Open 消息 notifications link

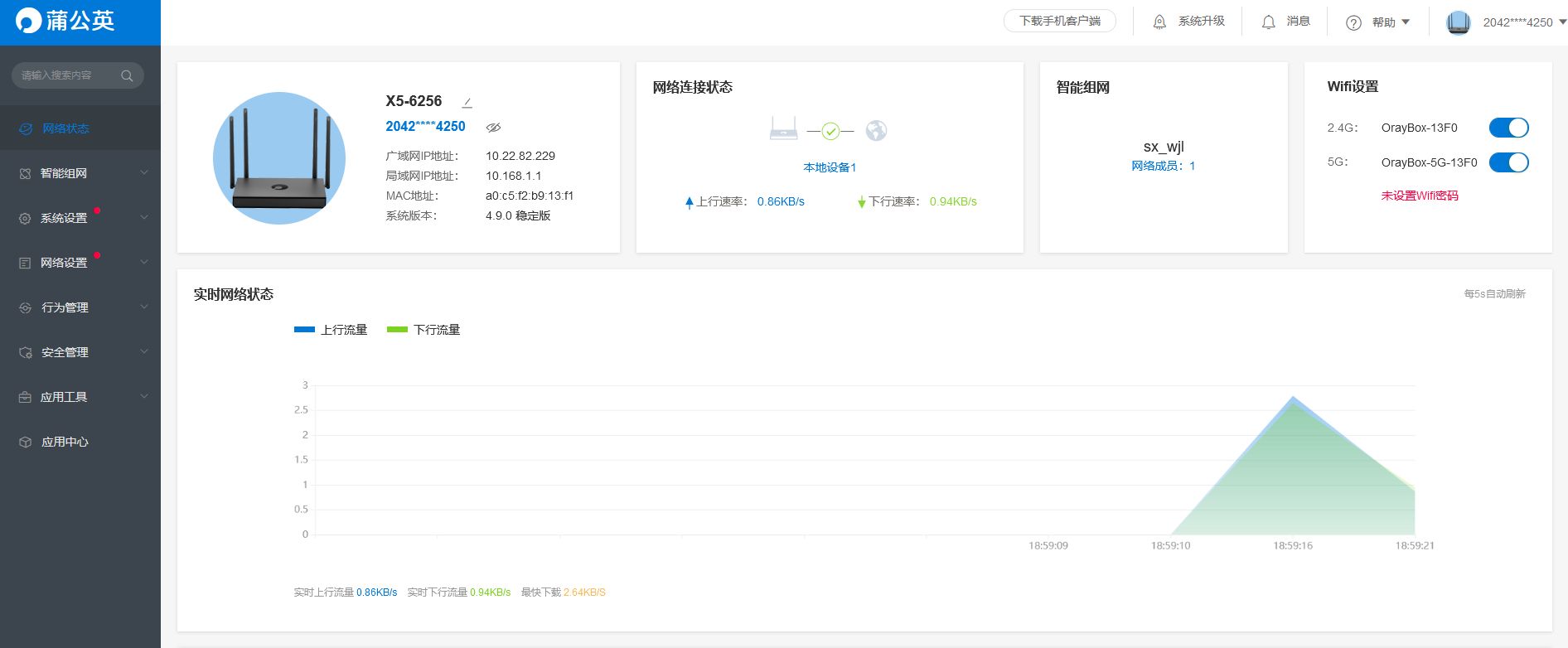point(1298,21)
